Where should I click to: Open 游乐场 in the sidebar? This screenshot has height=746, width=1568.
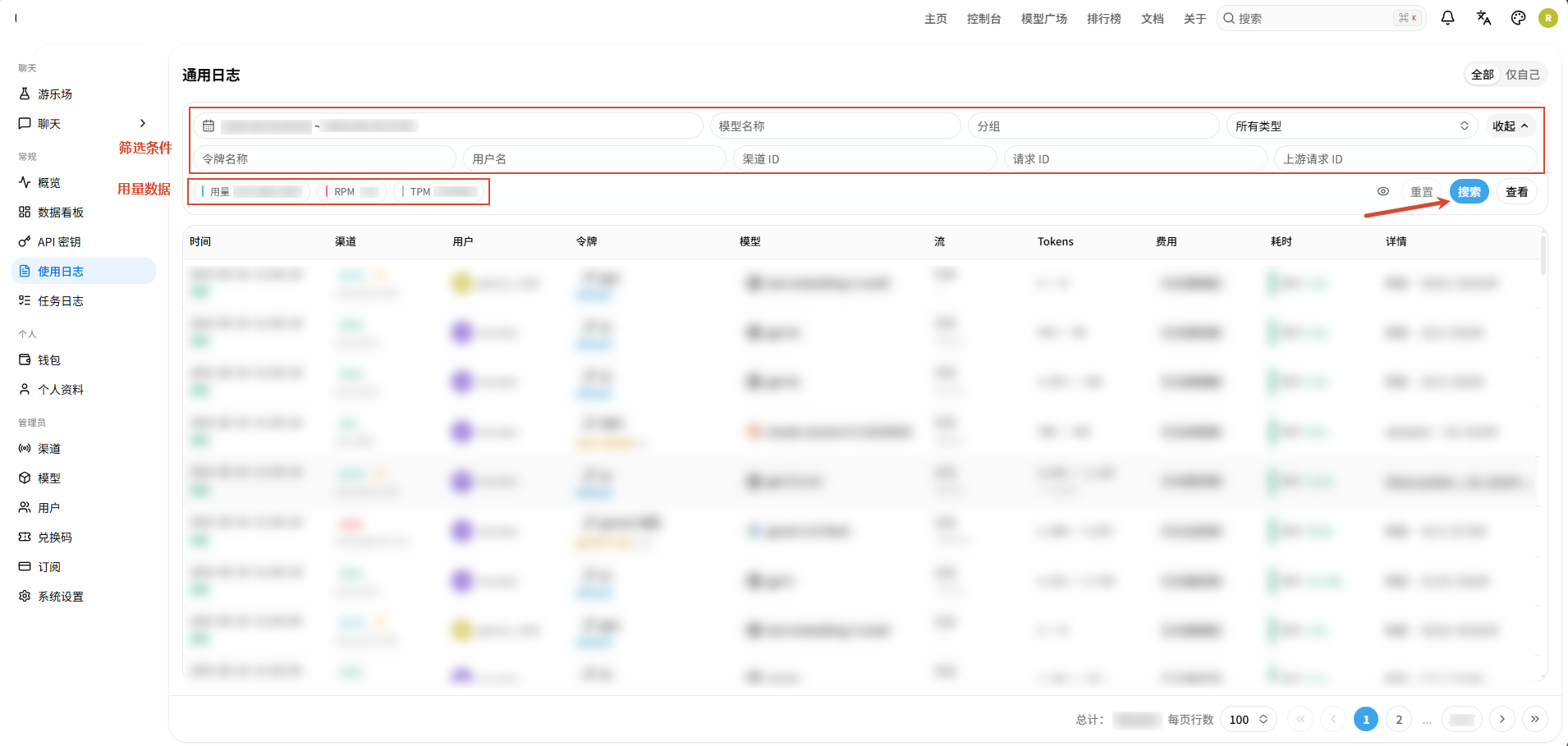click(x=84, y=94)
